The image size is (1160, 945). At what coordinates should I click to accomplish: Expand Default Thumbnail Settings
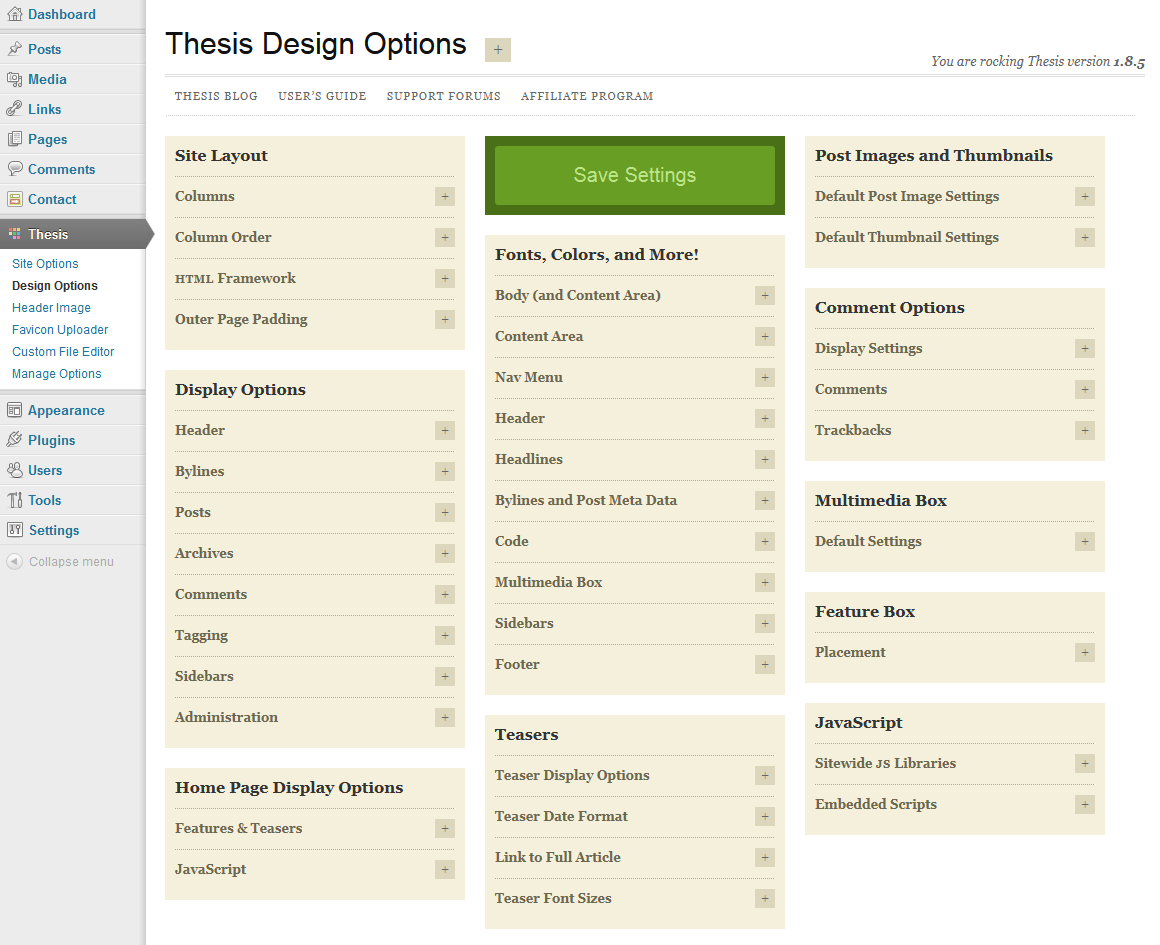1085,238
